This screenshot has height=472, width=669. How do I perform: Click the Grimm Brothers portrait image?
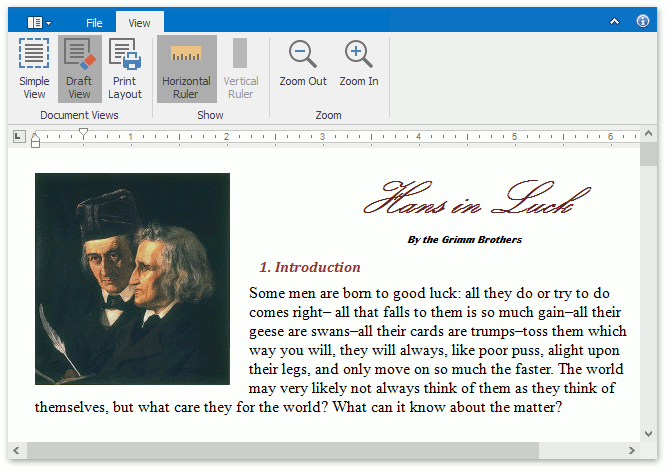point(132,278)
